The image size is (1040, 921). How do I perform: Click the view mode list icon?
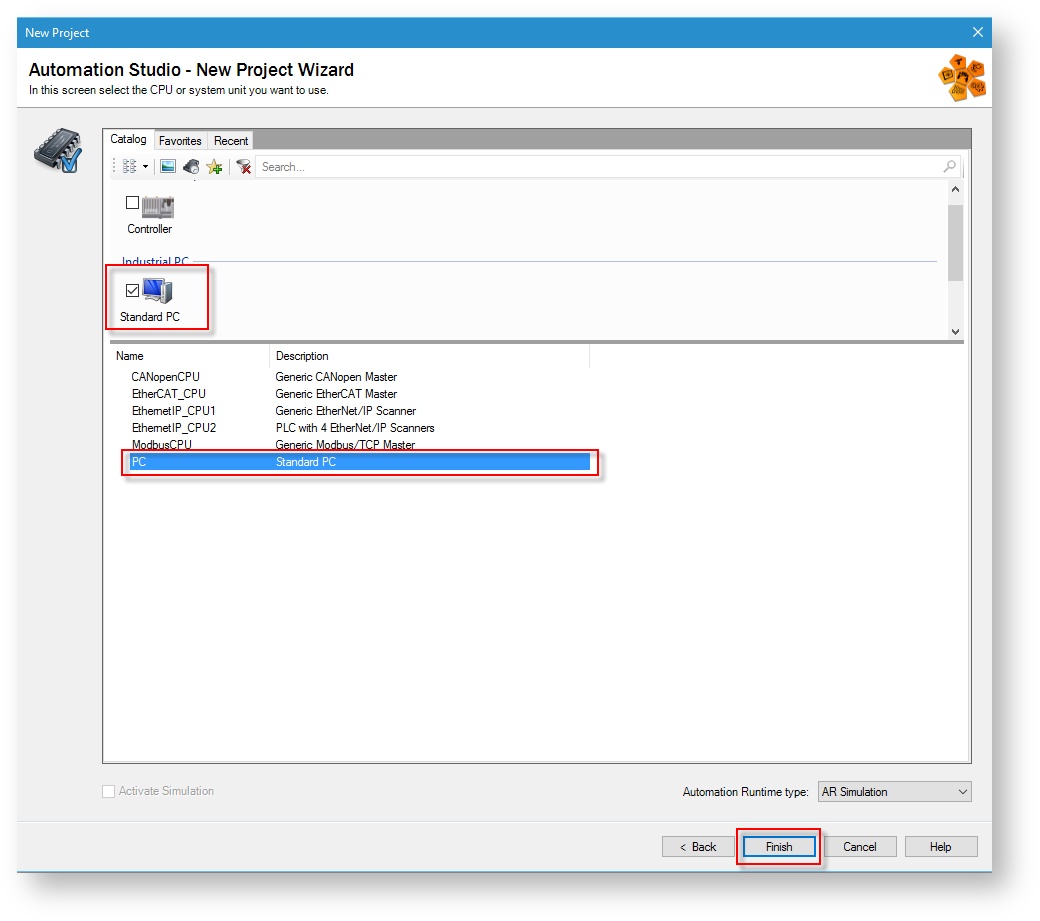(129, 167)
